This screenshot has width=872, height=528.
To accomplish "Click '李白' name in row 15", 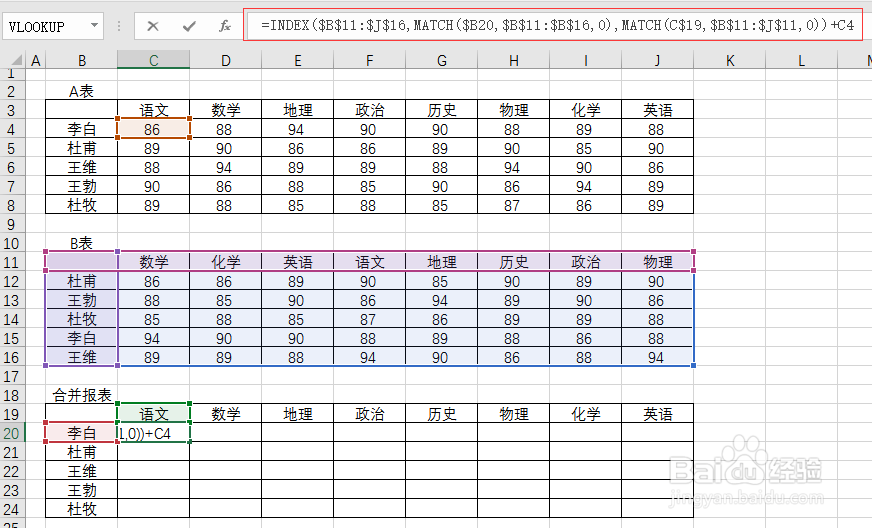I will coord(82,338).
